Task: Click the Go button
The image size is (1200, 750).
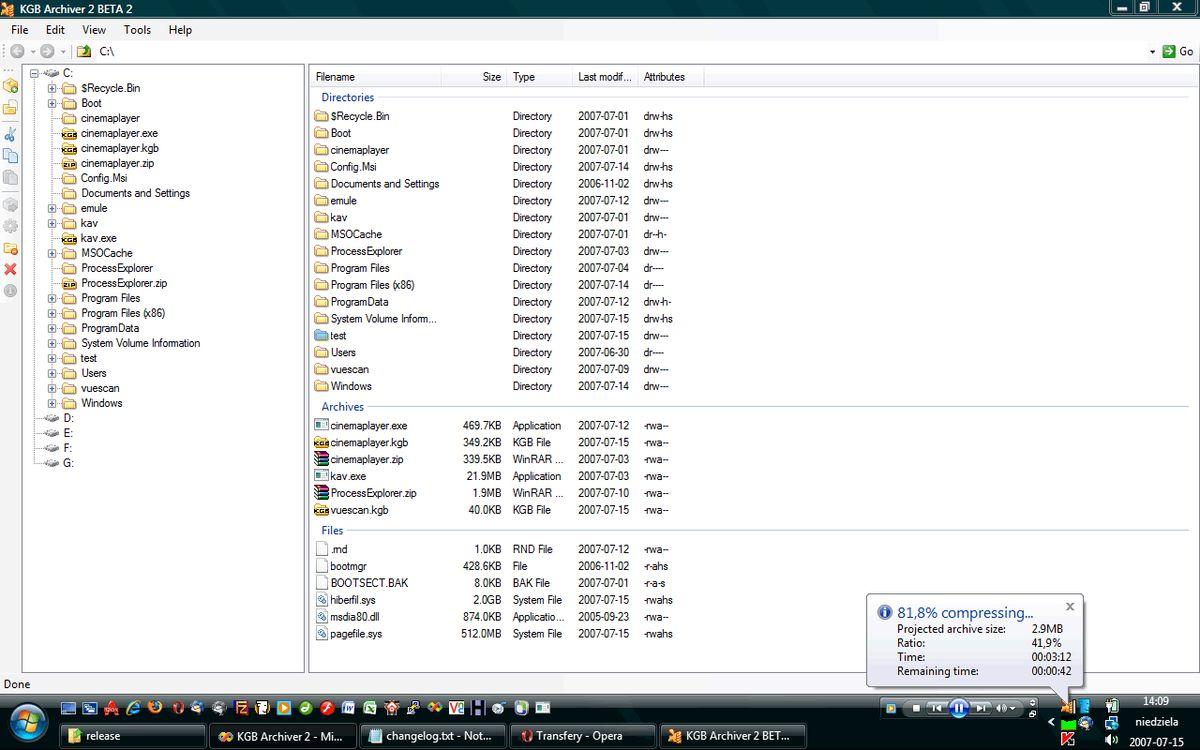Action: click(1178, 51)
